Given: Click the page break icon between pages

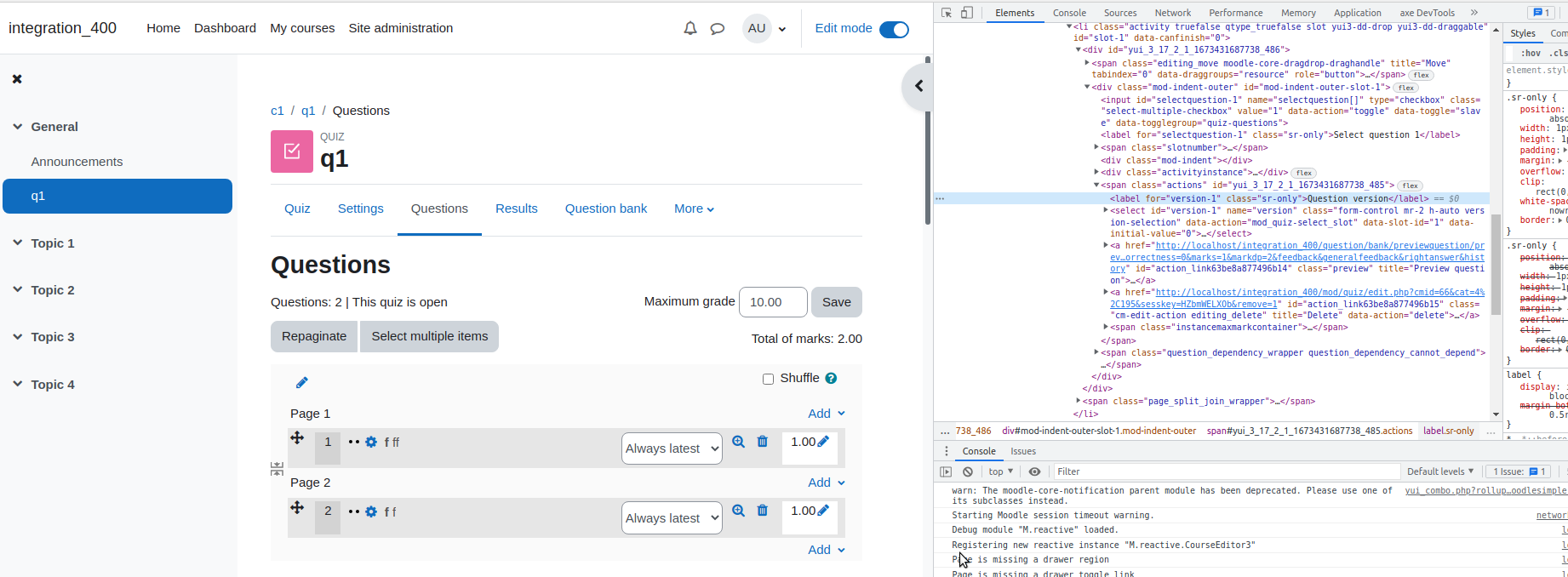Looking at the screenshot, I should (278, 469).
